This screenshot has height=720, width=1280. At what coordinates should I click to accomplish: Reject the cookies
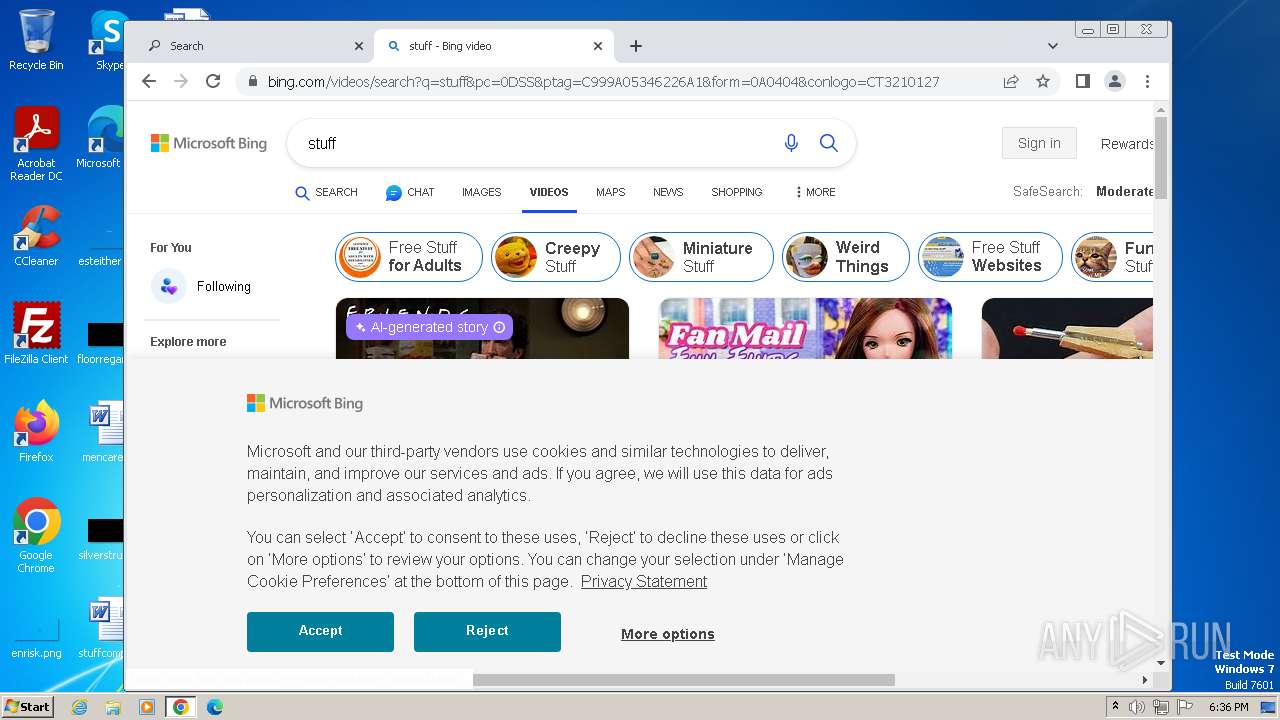click(487, 631)
